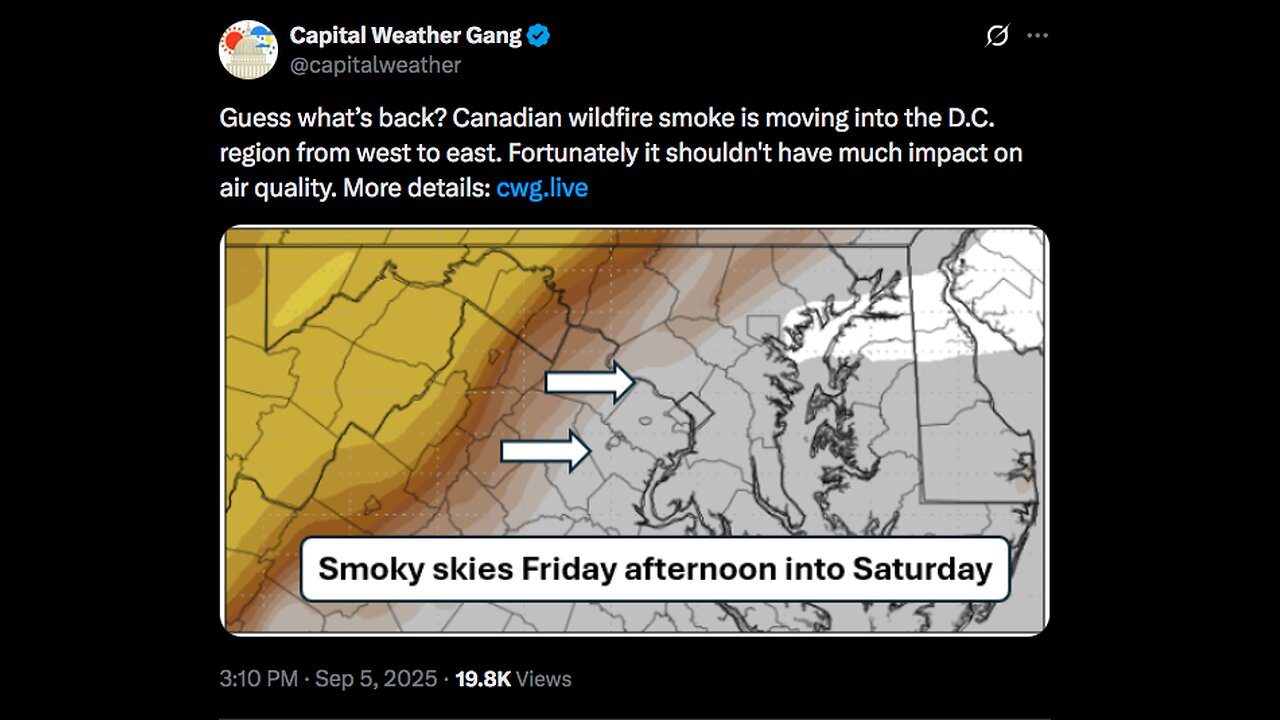Click the upper white arrow on map
1280x720 pixels.
pos(590,381)
